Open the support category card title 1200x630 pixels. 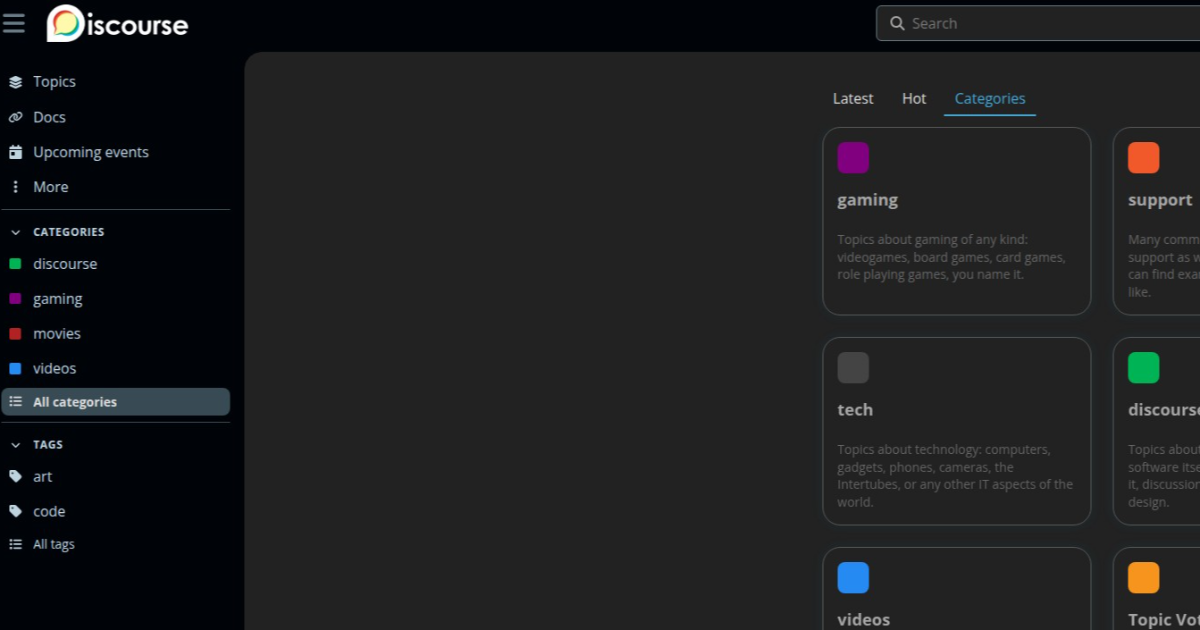(1160, 200)
